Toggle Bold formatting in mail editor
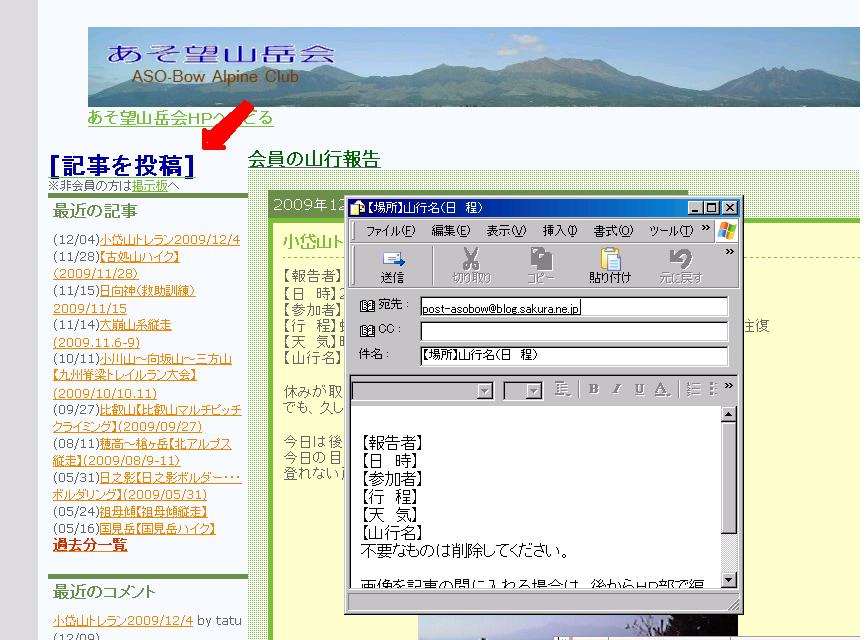This screenshot has height=640, width=865. (594, 389)
